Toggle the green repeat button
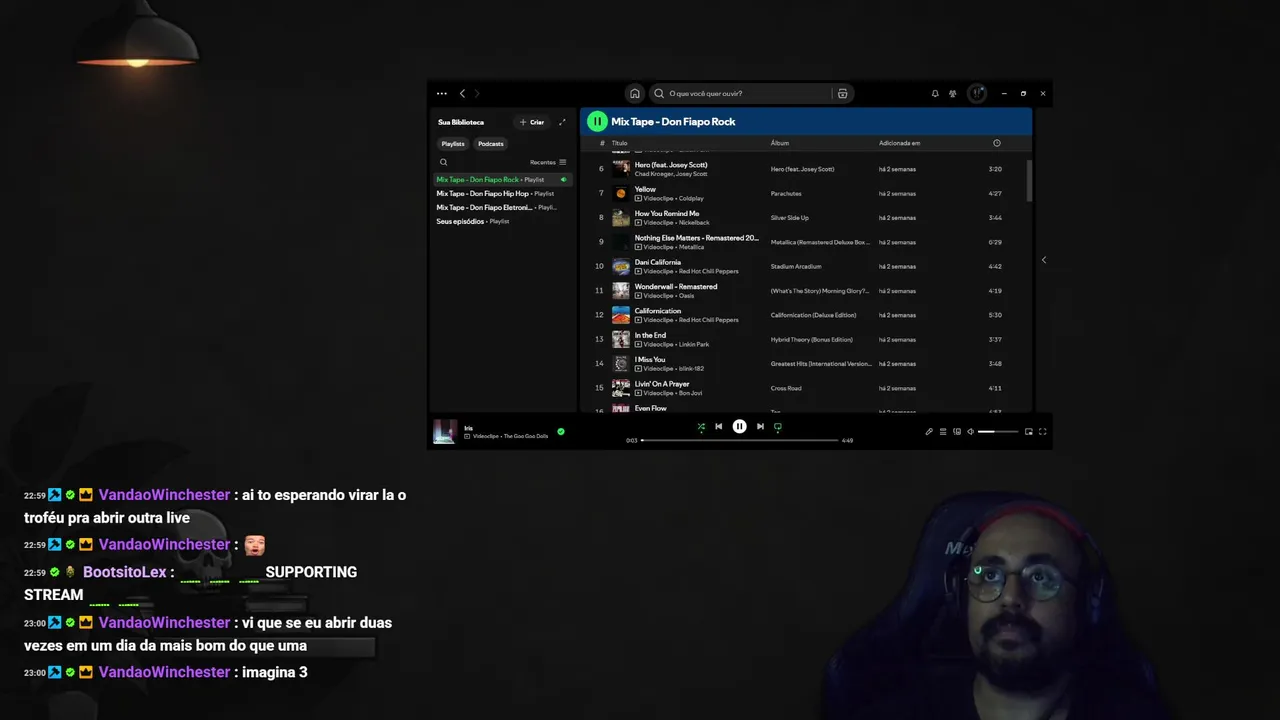Screen dimensions: 1280x720 [778, 427]
